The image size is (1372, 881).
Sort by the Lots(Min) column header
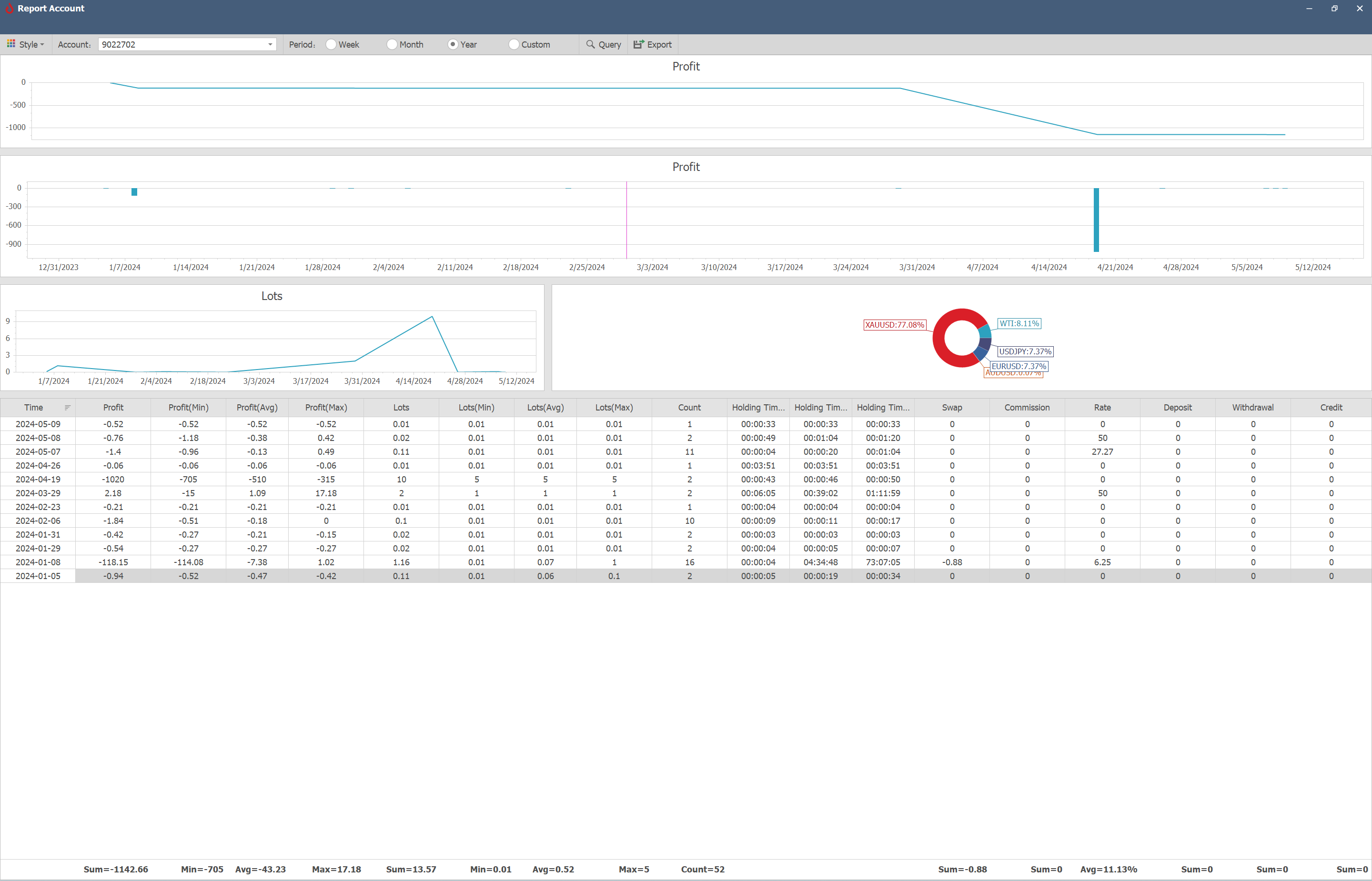coord(476,407)
